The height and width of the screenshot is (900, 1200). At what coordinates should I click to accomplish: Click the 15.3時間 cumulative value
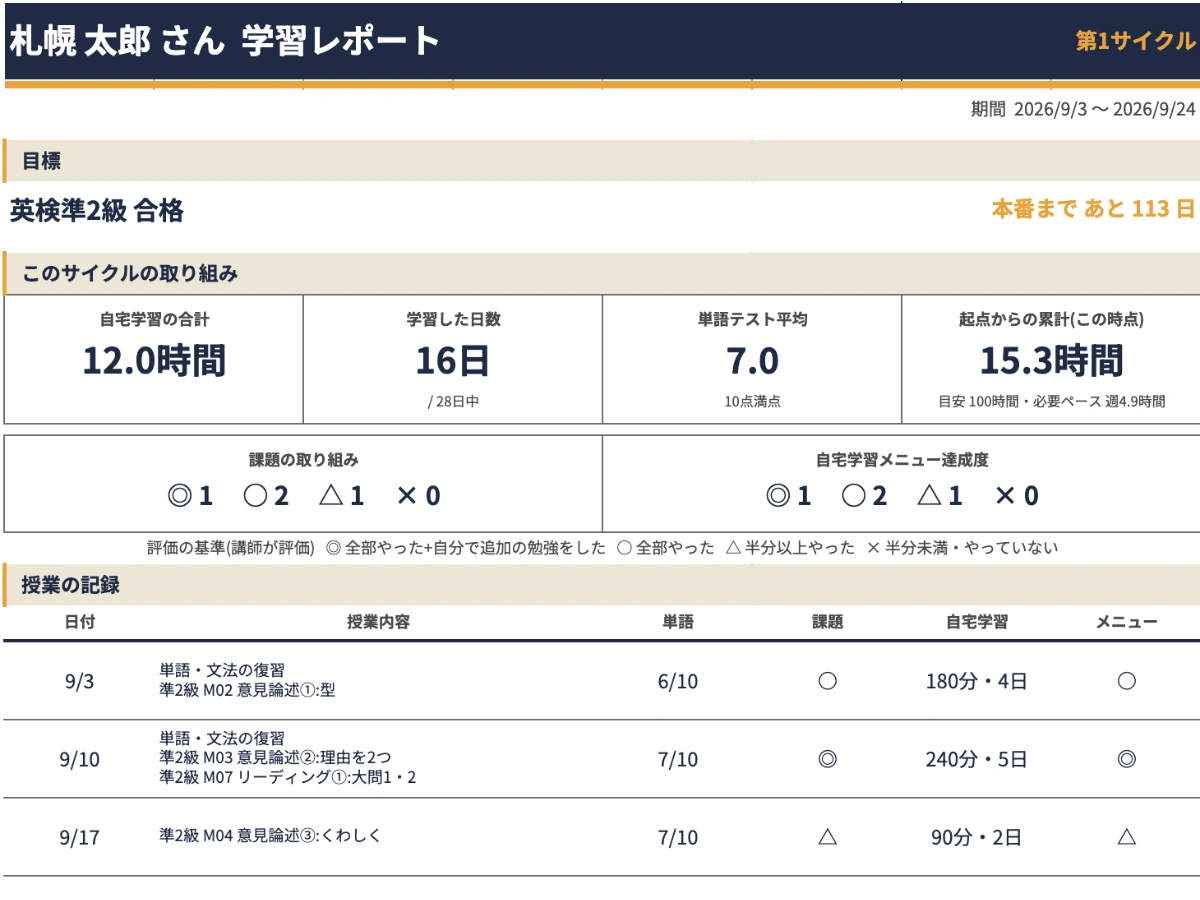(x=1051, y=361)
